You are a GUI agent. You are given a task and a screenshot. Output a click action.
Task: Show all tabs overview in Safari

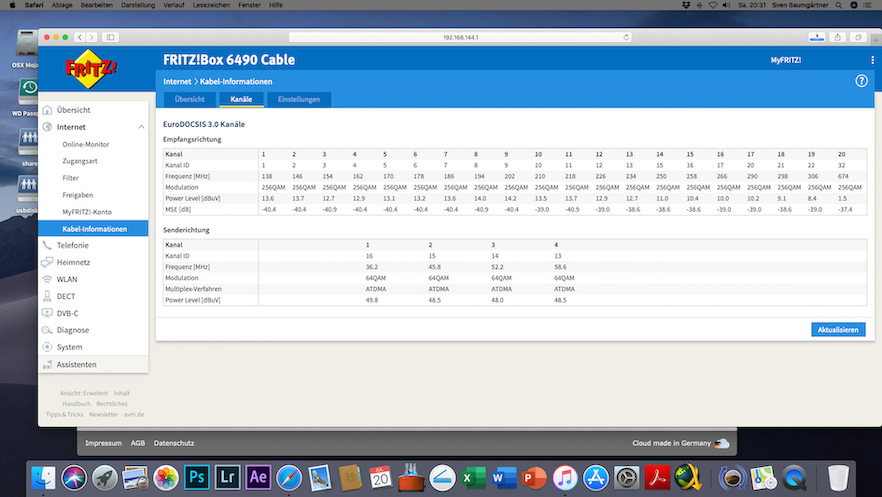[858, 37]
